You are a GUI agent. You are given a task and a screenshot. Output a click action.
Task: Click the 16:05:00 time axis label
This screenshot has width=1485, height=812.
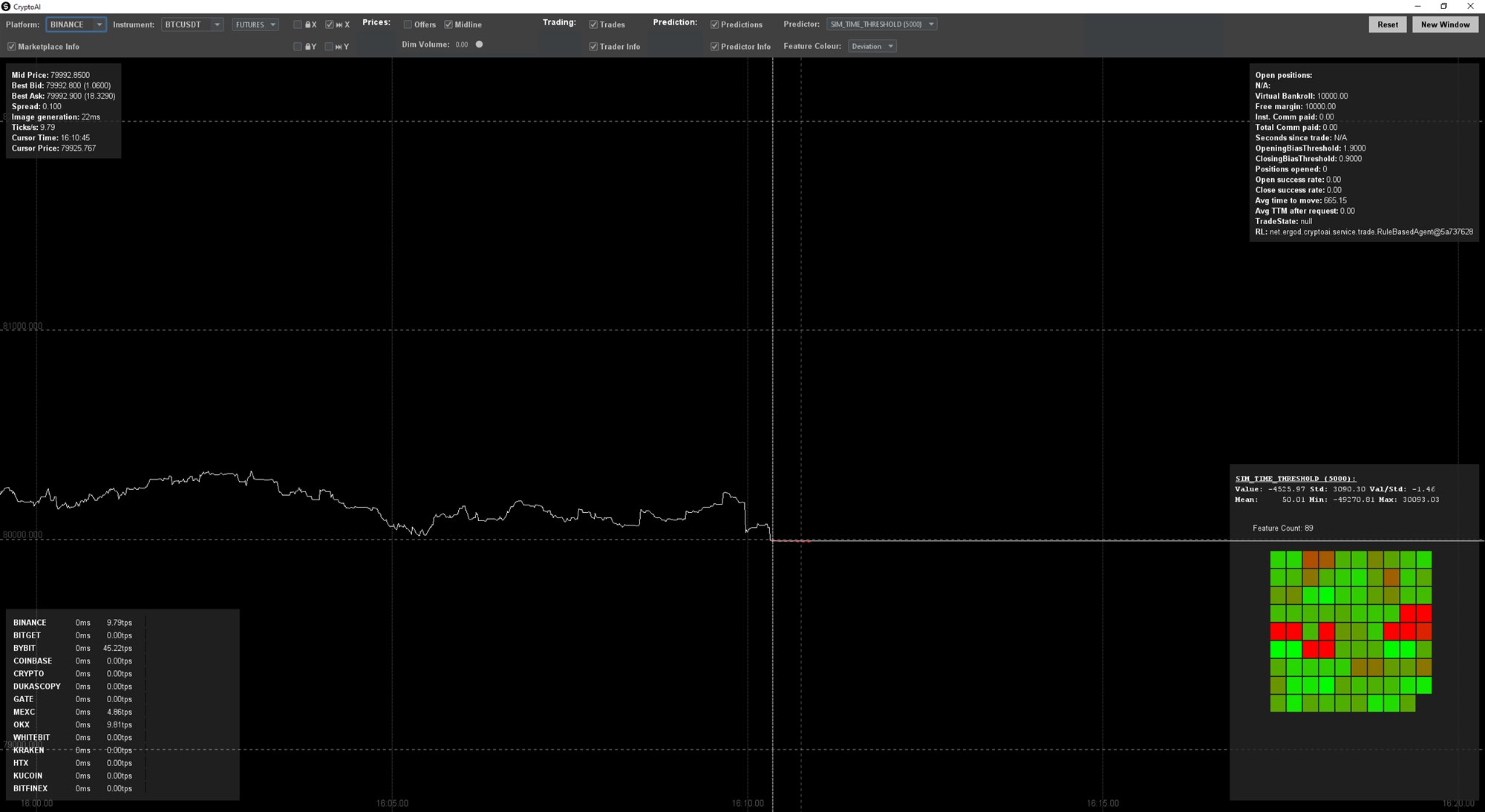pos(392,803)
